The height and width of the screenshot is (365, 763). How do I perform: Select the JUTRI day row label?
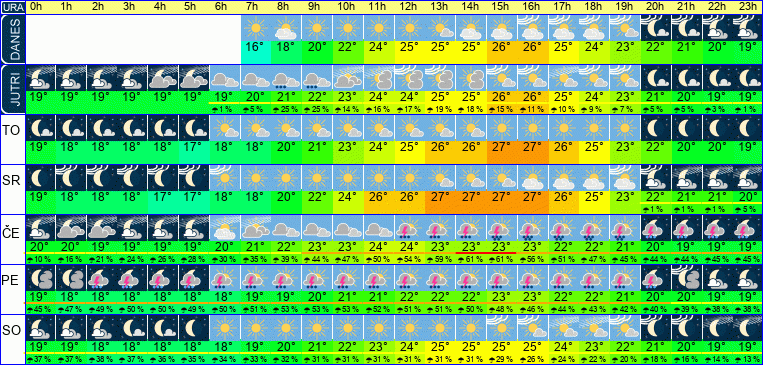pyautogui.click(x=12, y=89)
